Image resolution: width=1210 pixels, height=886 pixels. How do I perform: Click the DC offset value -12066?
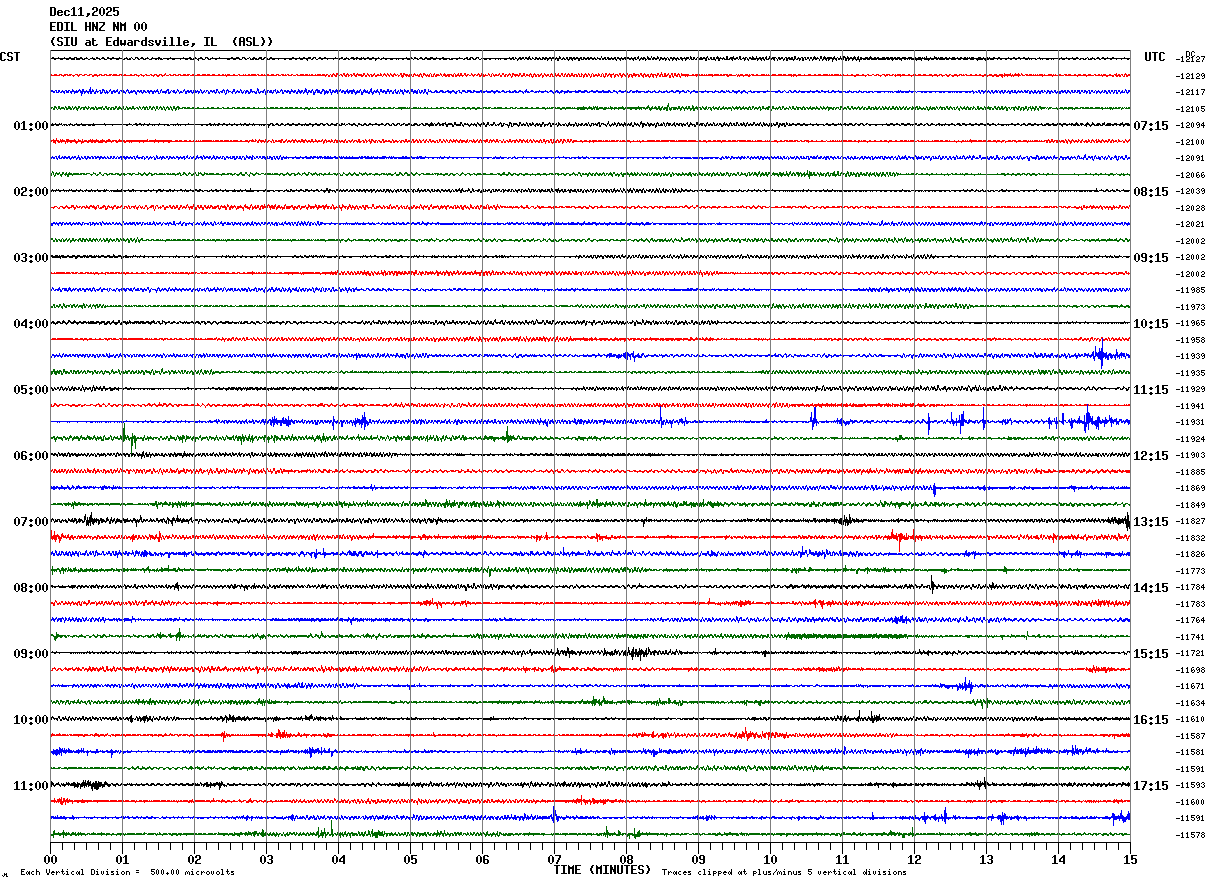(1190, 175)
